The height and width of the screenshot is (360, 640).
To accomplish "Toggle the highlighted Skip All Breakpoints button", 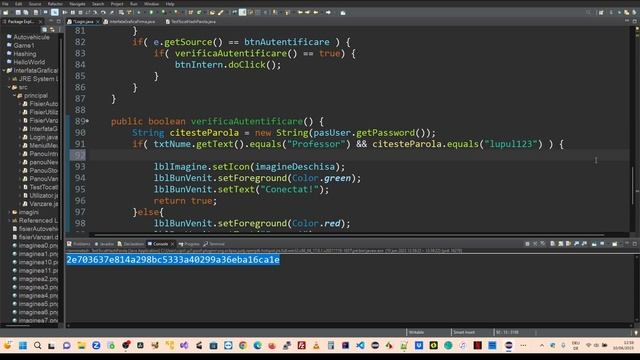I will 55,13.
